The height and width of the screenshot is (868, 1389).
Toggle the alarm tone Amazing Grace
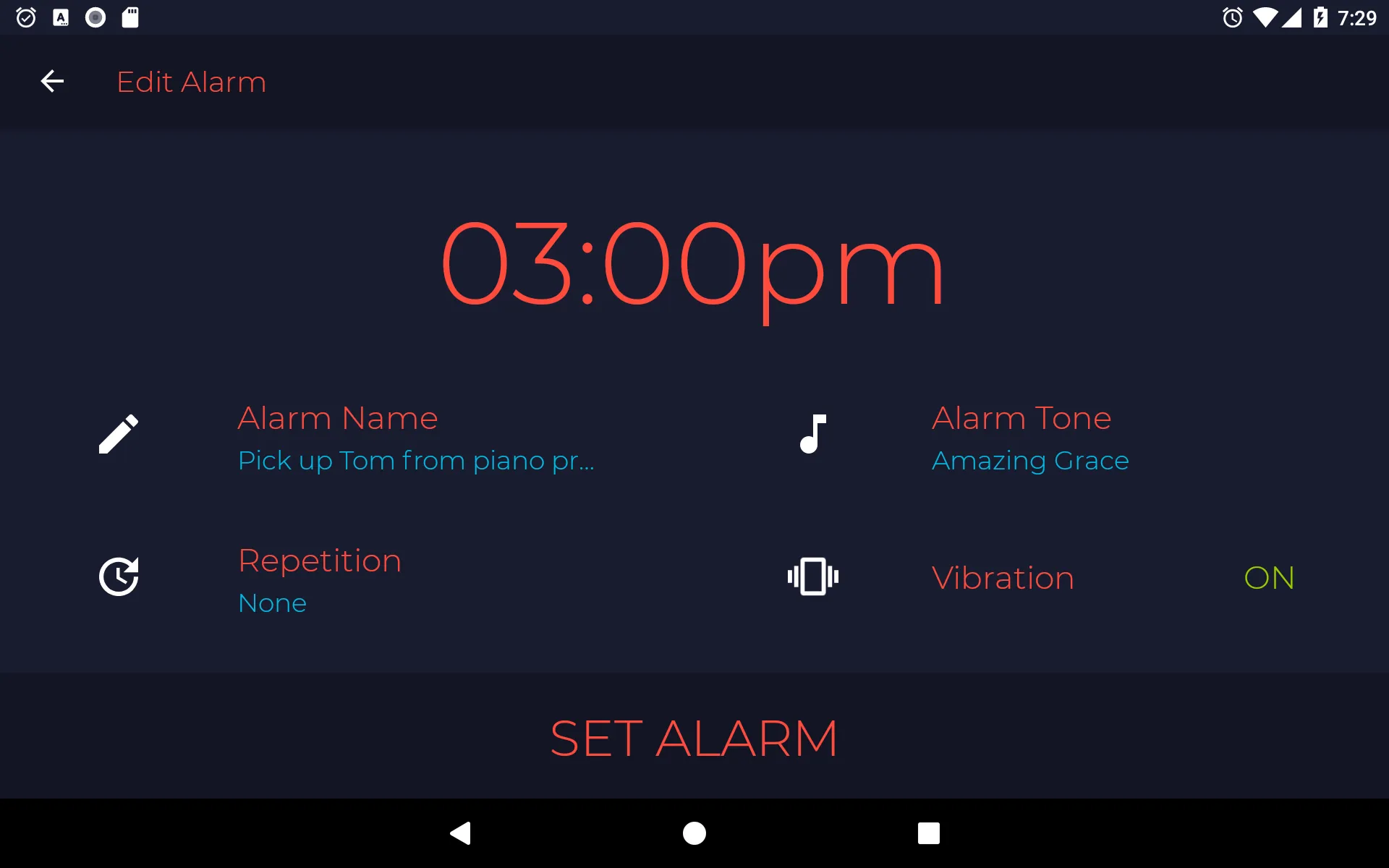(1029, 460)
